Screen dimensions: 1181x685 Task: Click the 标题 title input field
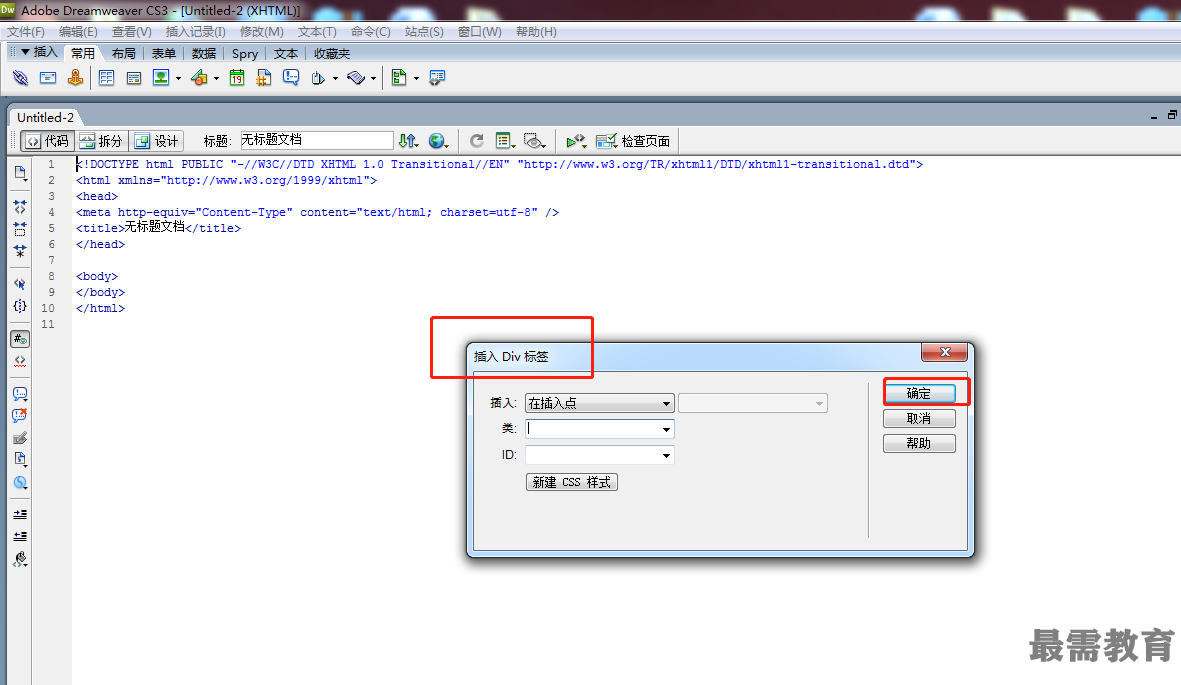[316, 140]
